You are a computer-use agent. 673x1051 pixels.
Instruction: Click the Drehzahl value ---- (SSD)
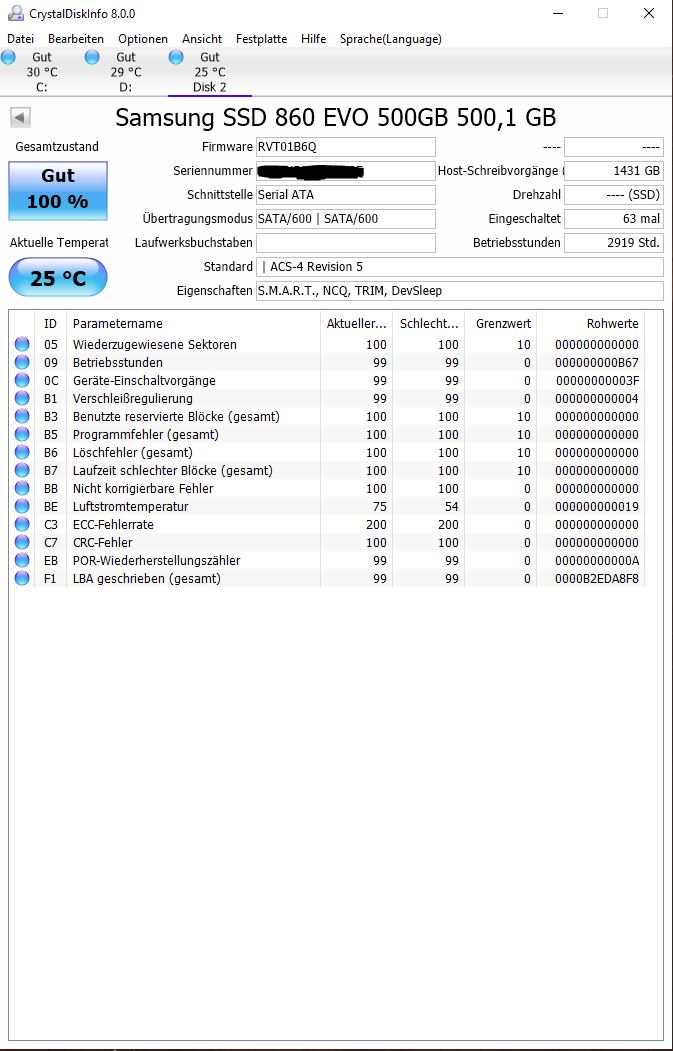coord(614,195)
